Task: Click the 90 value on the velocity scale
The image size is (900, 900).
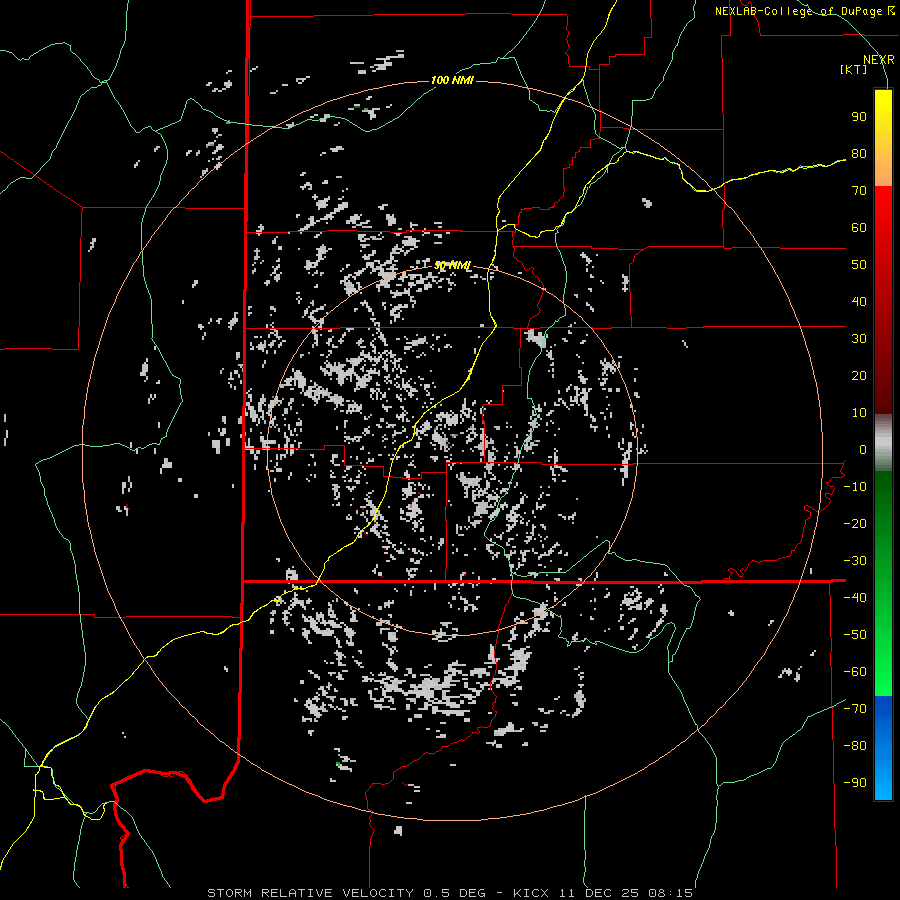Action: 859,117
